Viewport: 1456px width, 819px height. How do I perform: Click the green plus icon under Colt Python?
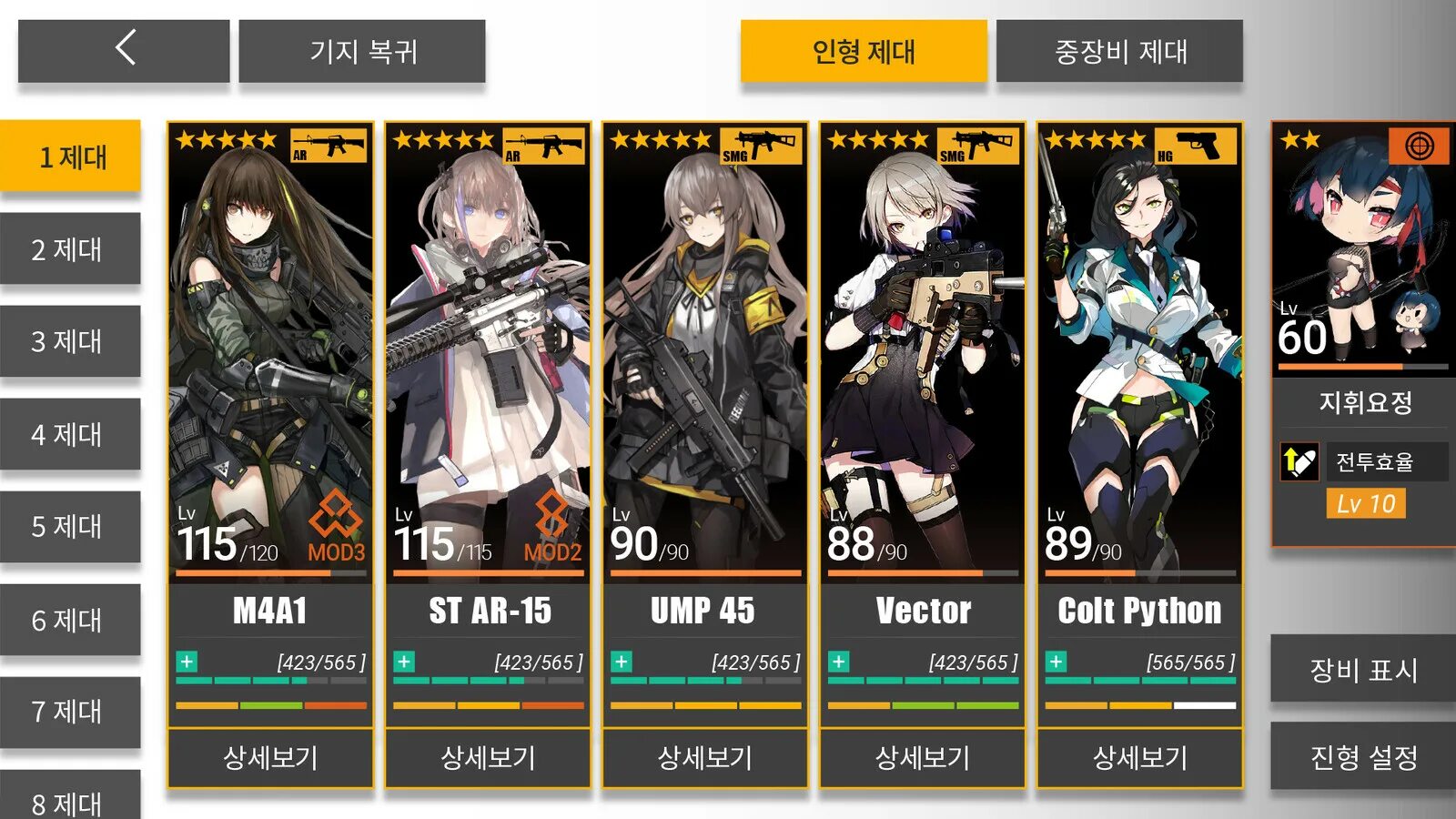(1057, 662)
